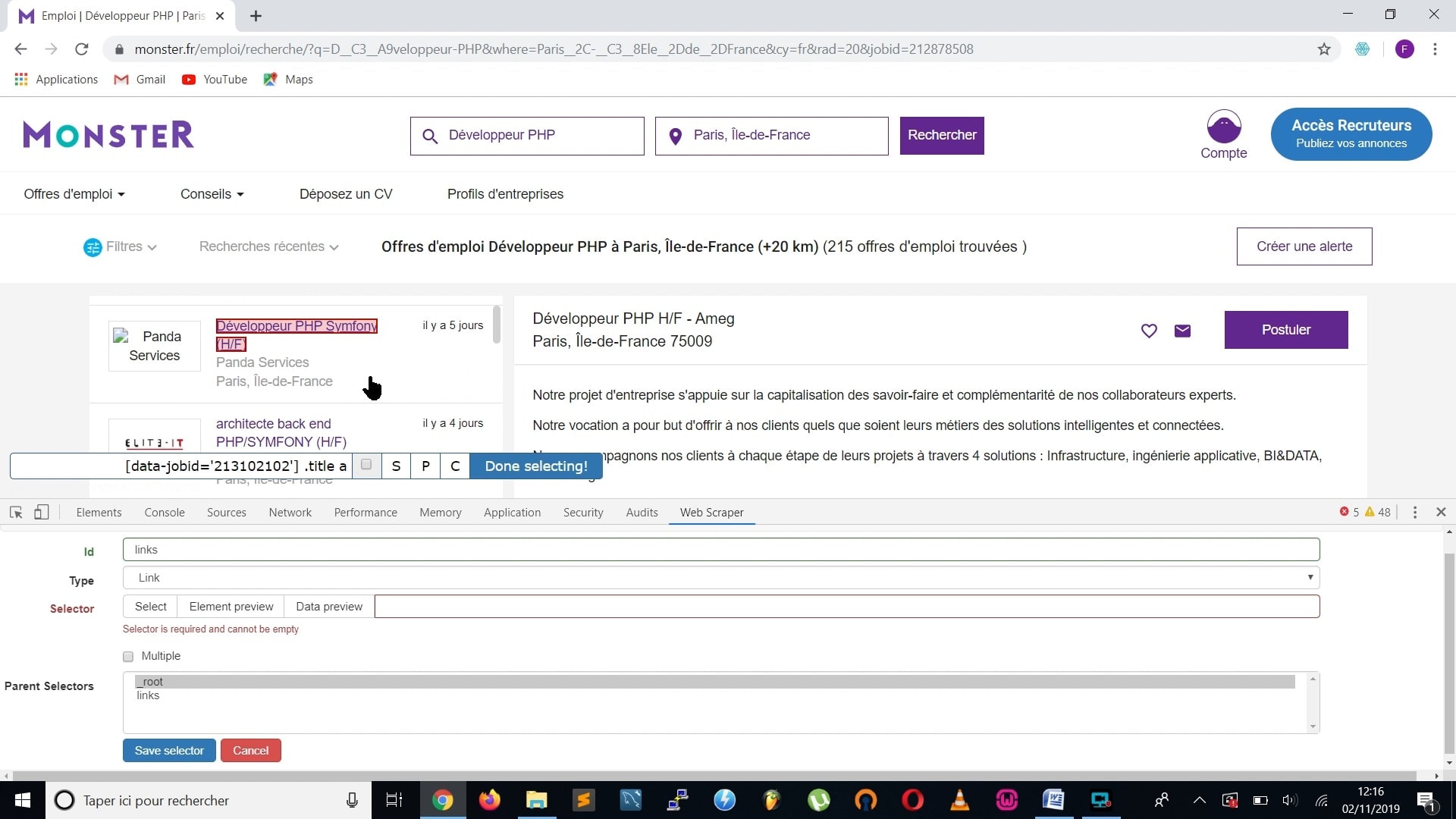Click Save selector button

click(169, 751)
